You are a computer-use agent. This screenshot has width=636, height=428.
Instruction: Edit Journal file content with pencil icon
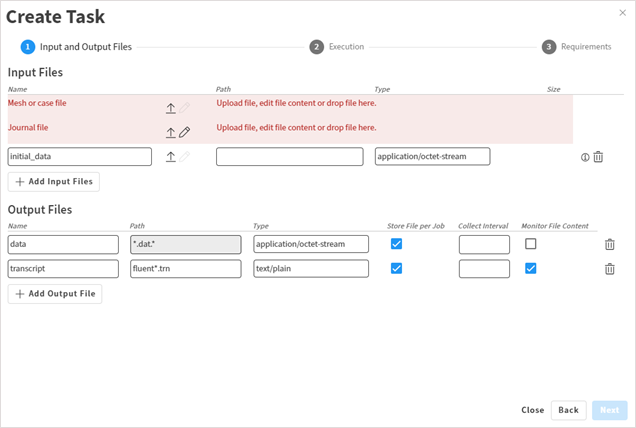coord(185,132)
